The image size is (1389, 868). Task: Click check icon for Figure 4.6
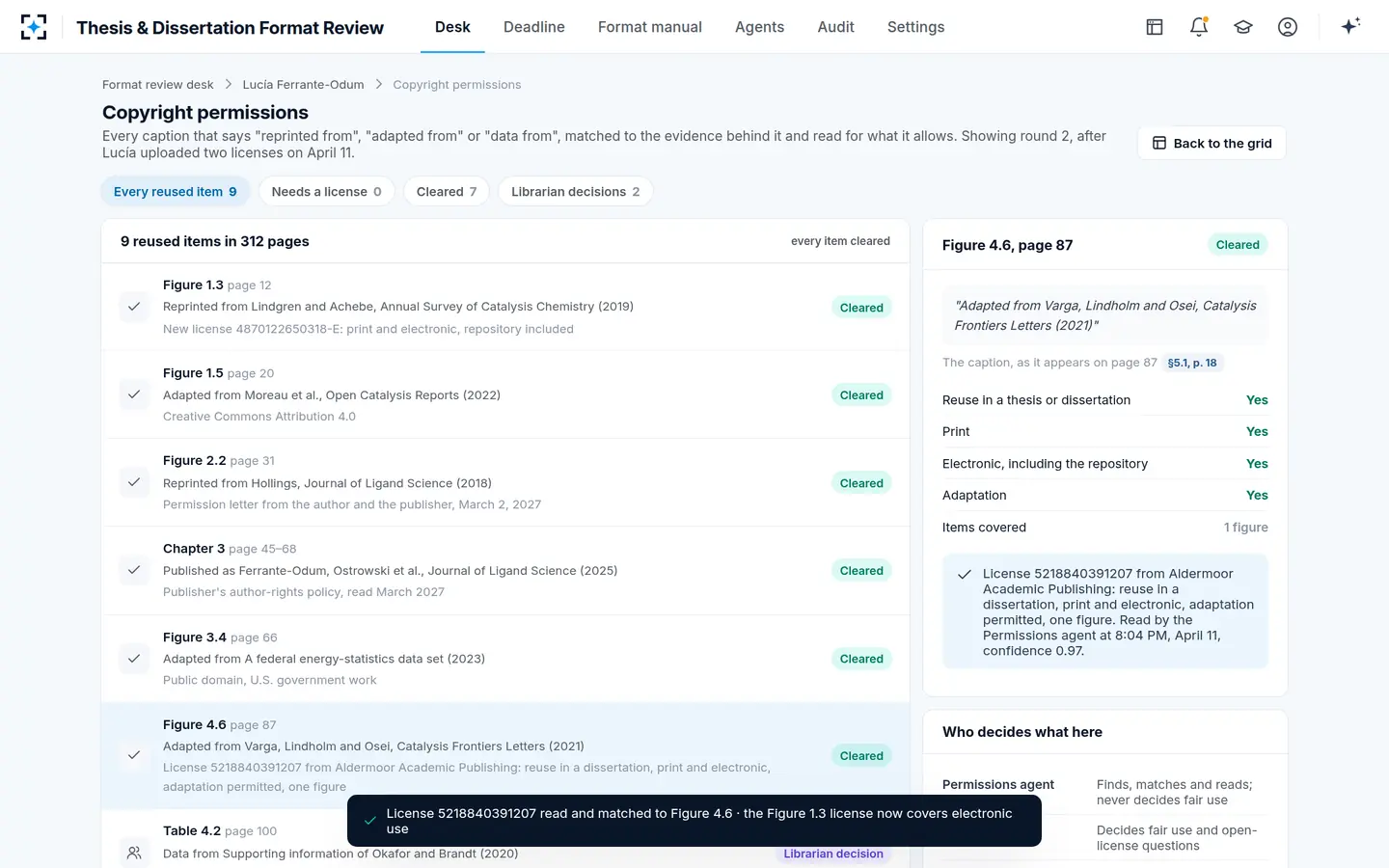coord(134,755)
